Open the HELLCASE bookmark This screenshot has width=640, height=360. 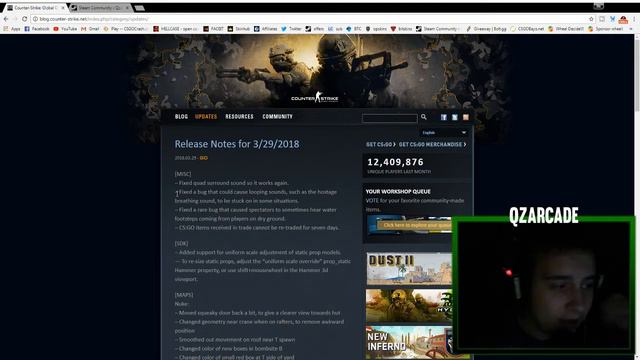[x=176, y=29]
